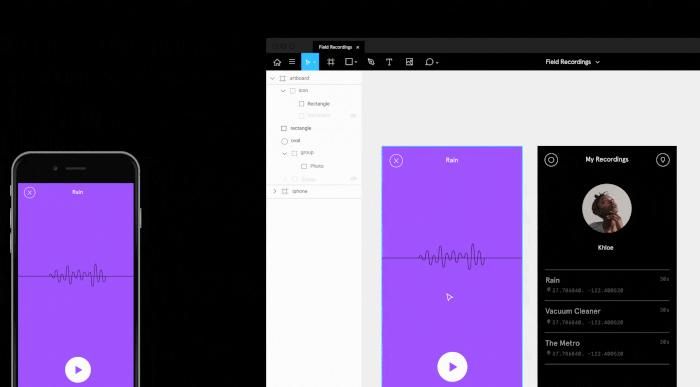This screenshot has width=700, height=387.
Task: Open the hamburger main menu
Action: pos(292,62)
